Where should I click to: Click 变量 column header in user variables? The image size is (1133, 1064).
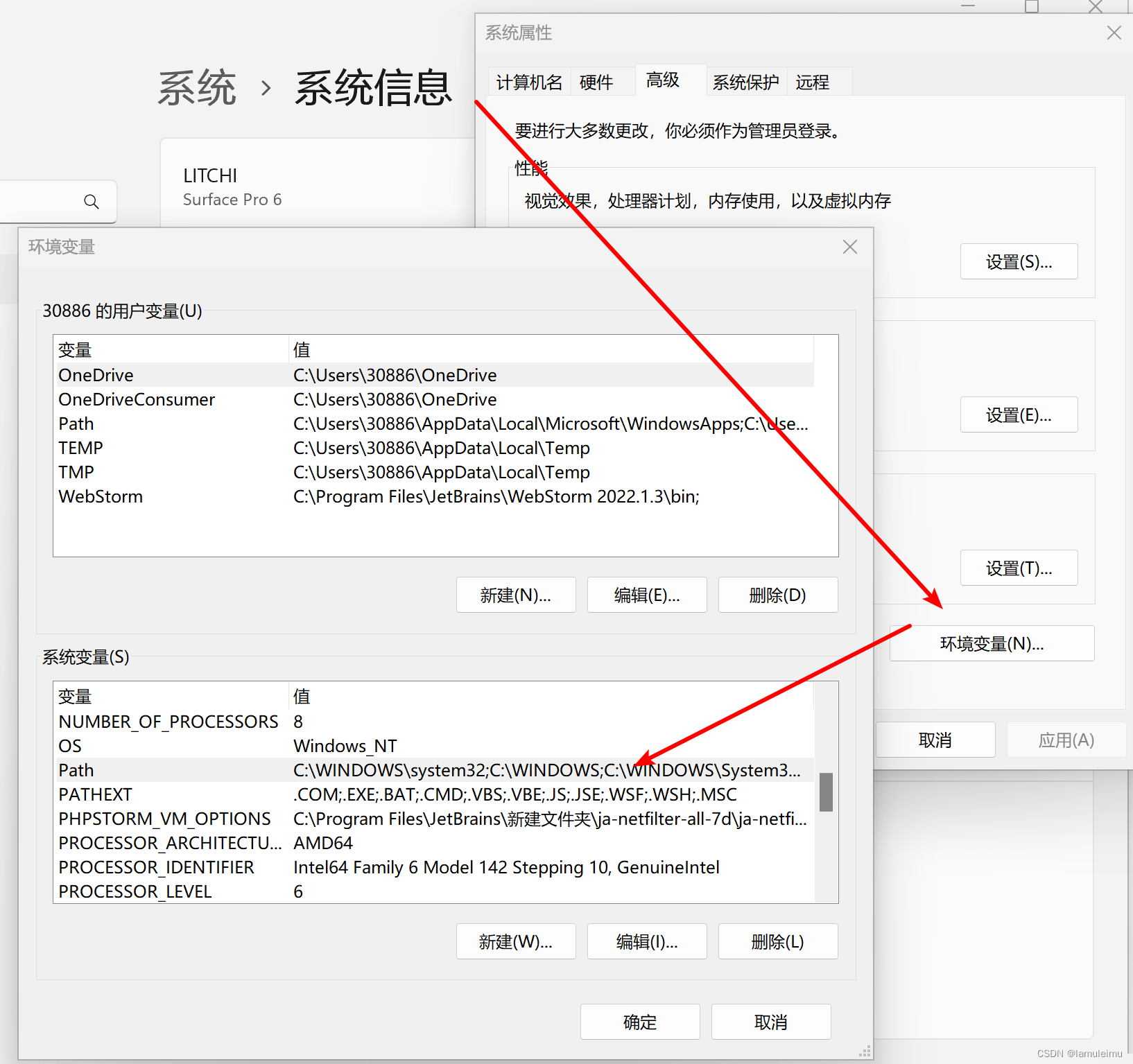click(171, 350)
